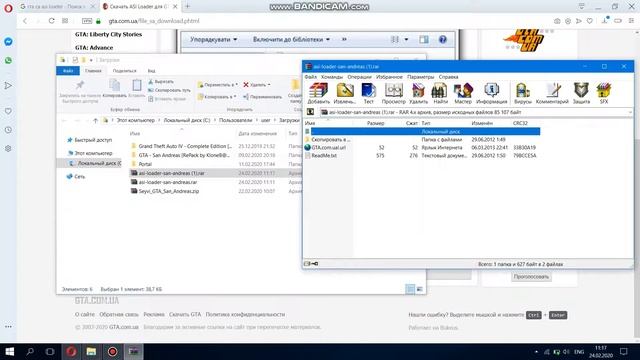This screenshot has width=640, height=360.
Task: Switch to Explorer Главная ribbon tab
Action: point(93,71)
